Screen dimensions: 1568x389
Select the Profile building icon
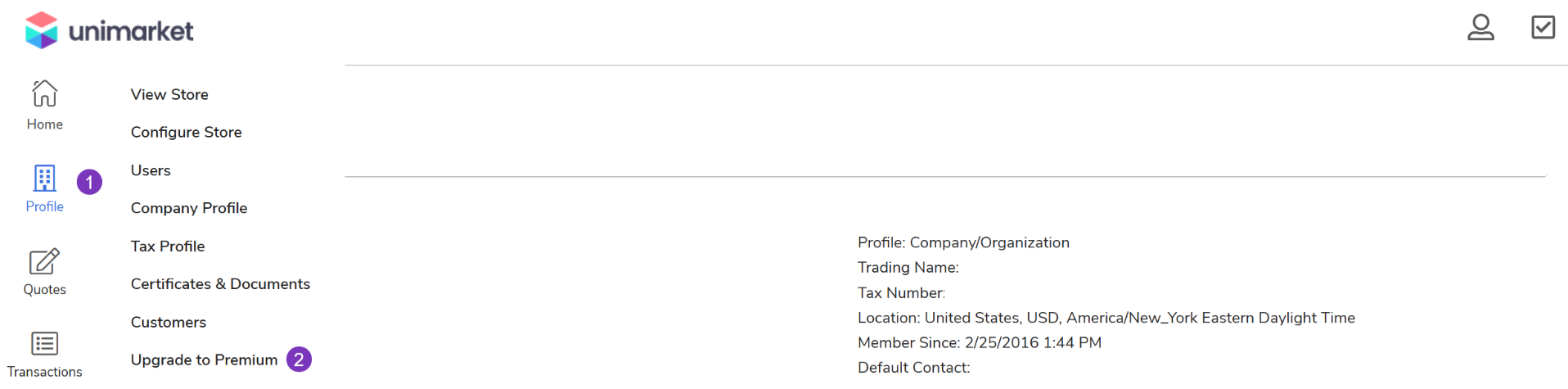pos(44,178)
